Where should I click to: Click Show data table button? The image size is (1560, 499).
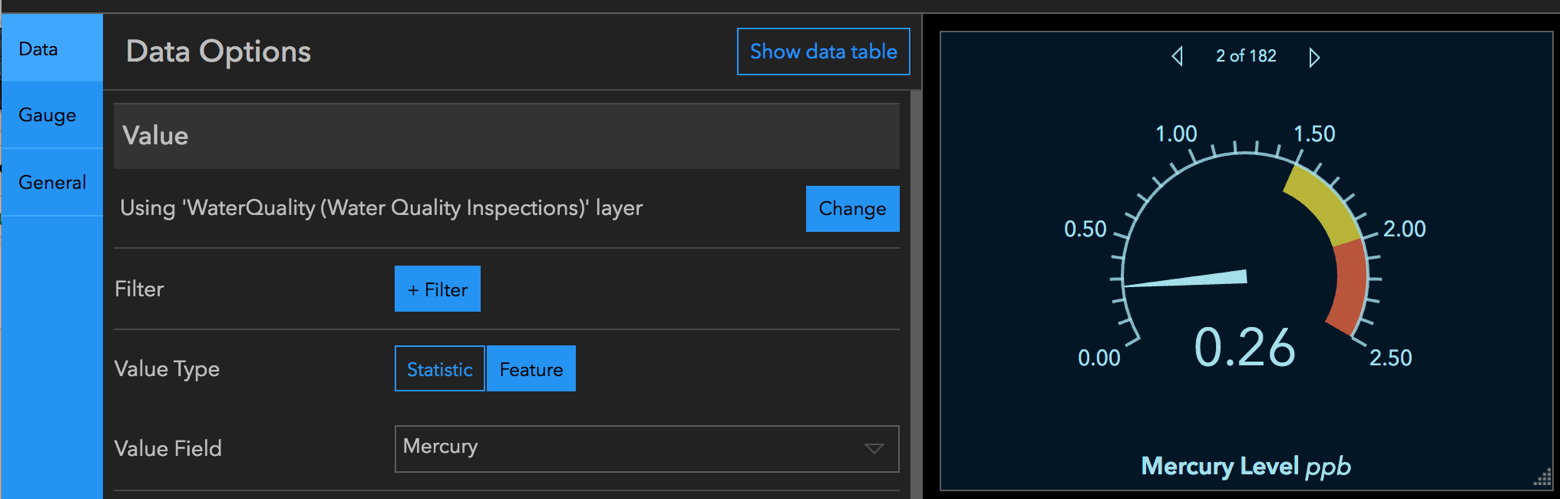(x=823, y=52)
